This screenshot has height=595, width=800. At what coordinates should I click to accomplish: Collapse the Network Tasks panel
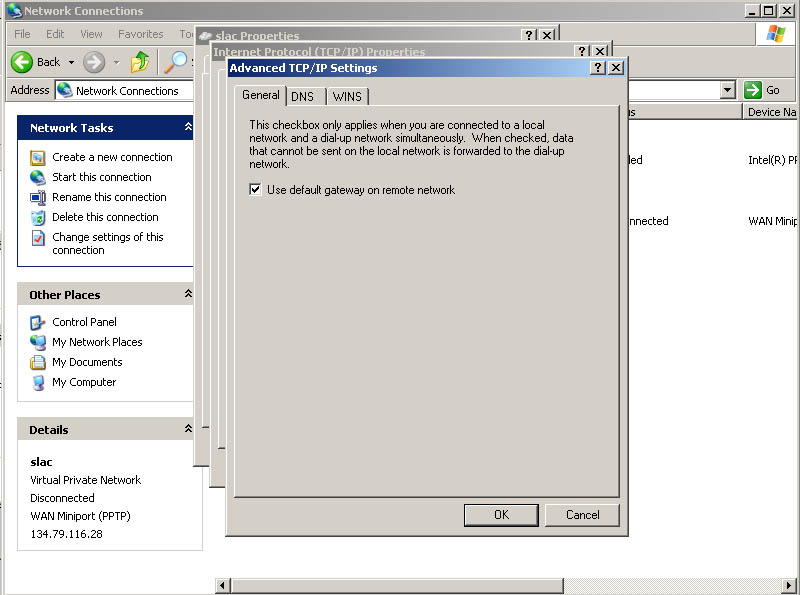coord(188,127)
